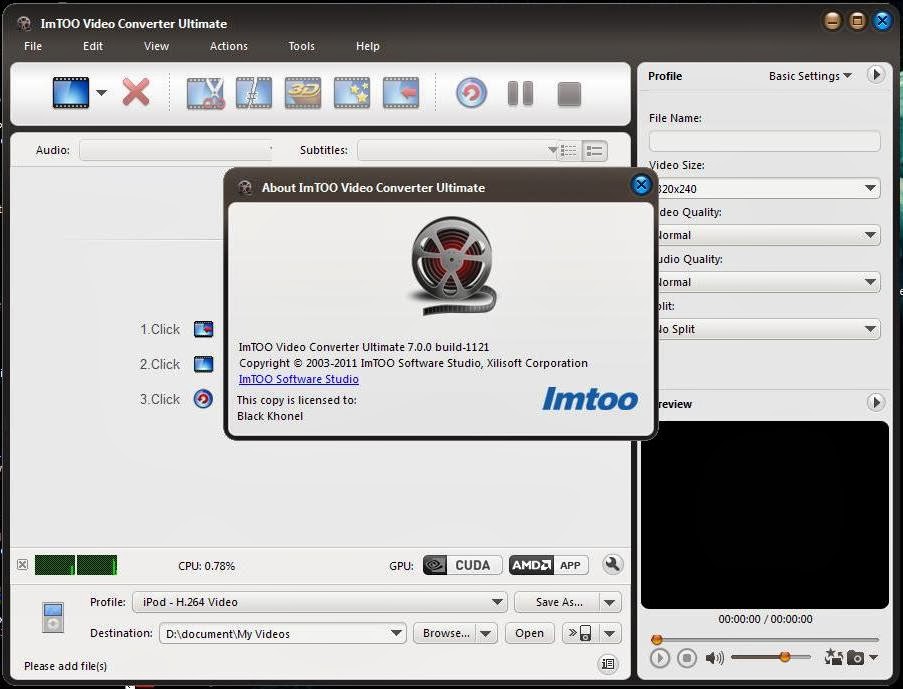Click the preview seek progress bar
903x689 pixels.
click(x=765, y=639)
